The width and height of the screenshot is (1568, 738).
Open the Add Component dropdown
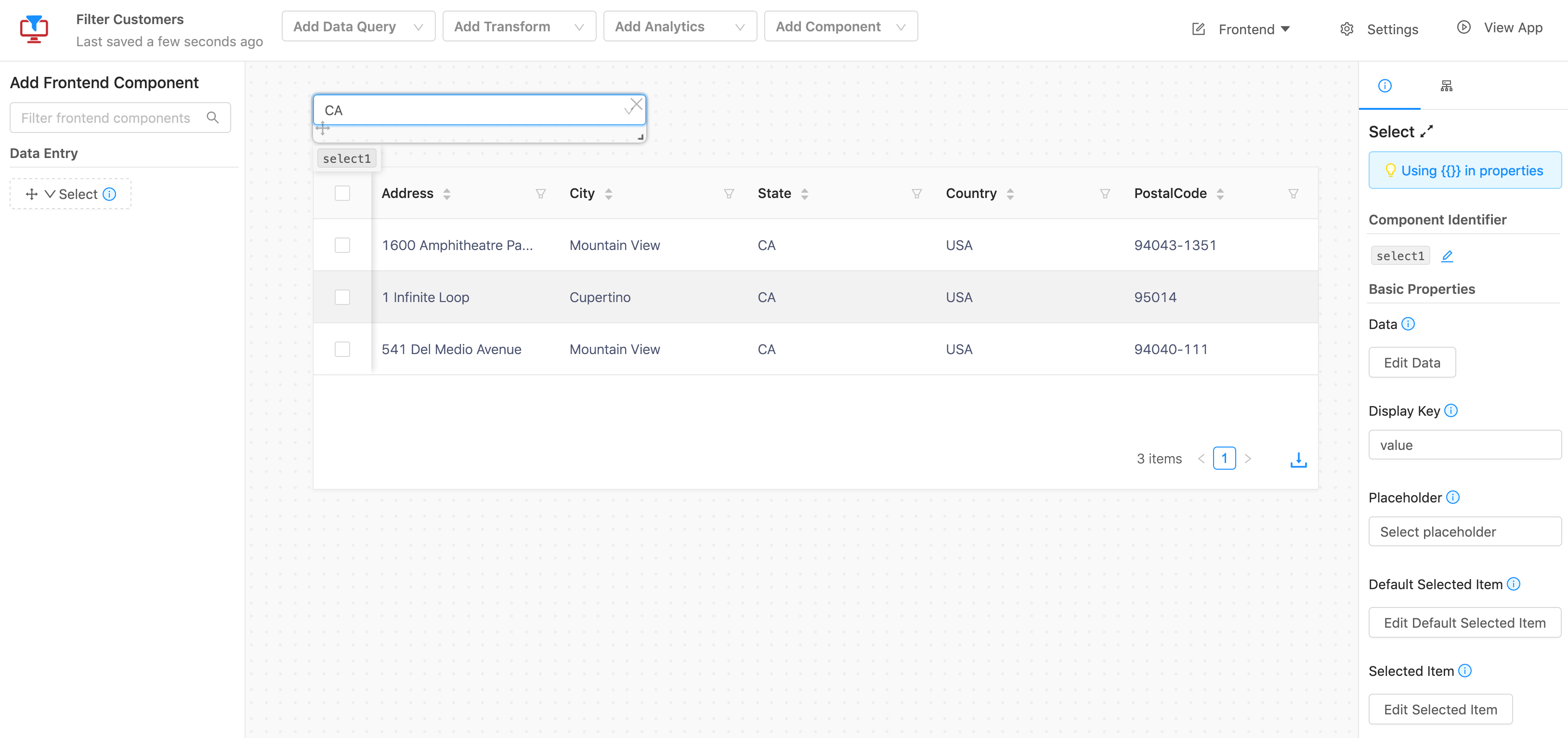pyautogui.click(x=841, y=26)
